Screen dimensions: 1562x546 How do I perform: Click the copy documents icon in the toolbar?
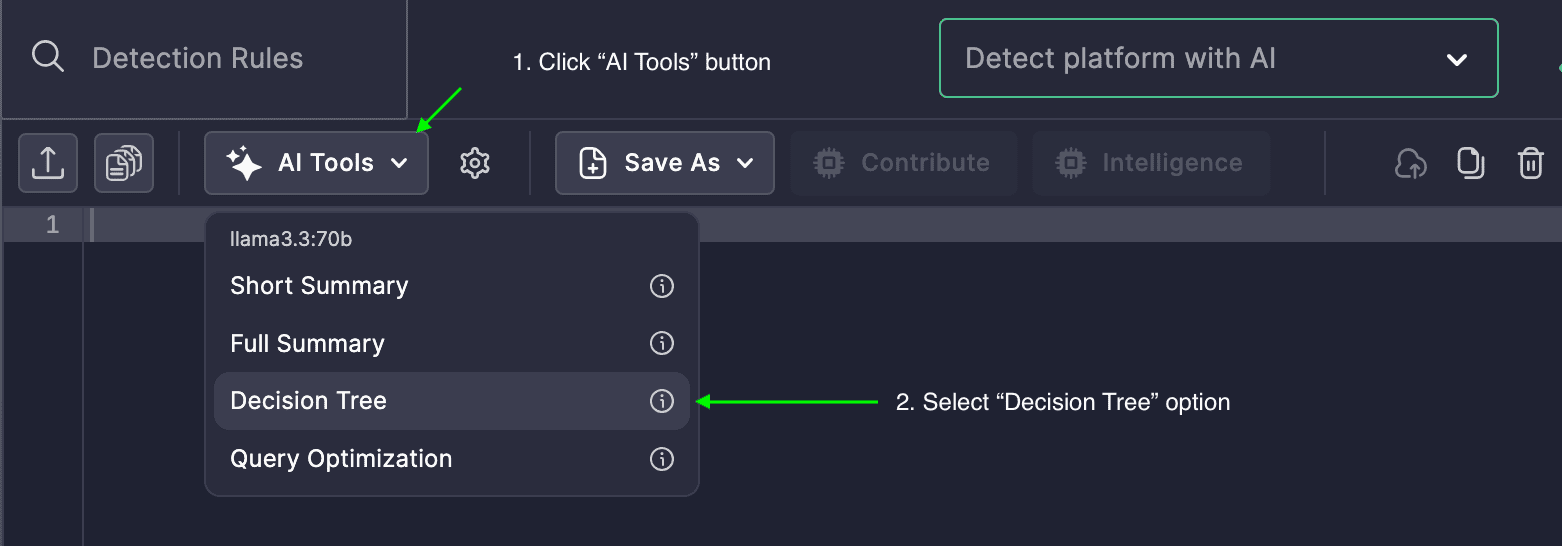pyautogui.click(x=124, y=163)
